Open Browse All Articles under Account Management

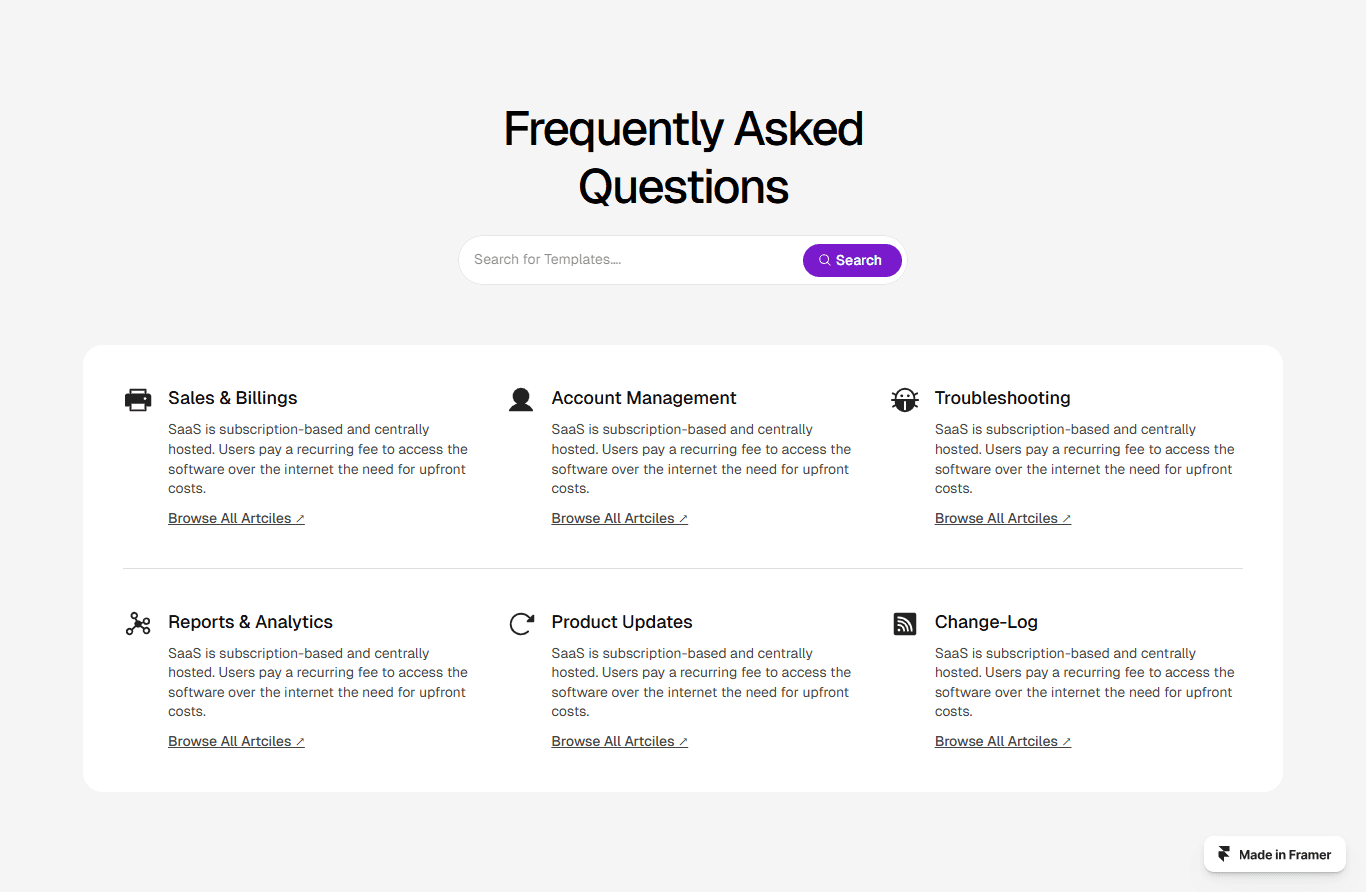tap(620, 518)
